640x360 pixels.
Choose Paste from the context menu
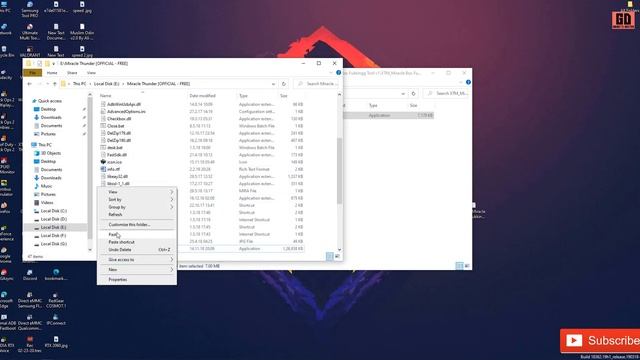pyautogui.click(x=137, y=235)
